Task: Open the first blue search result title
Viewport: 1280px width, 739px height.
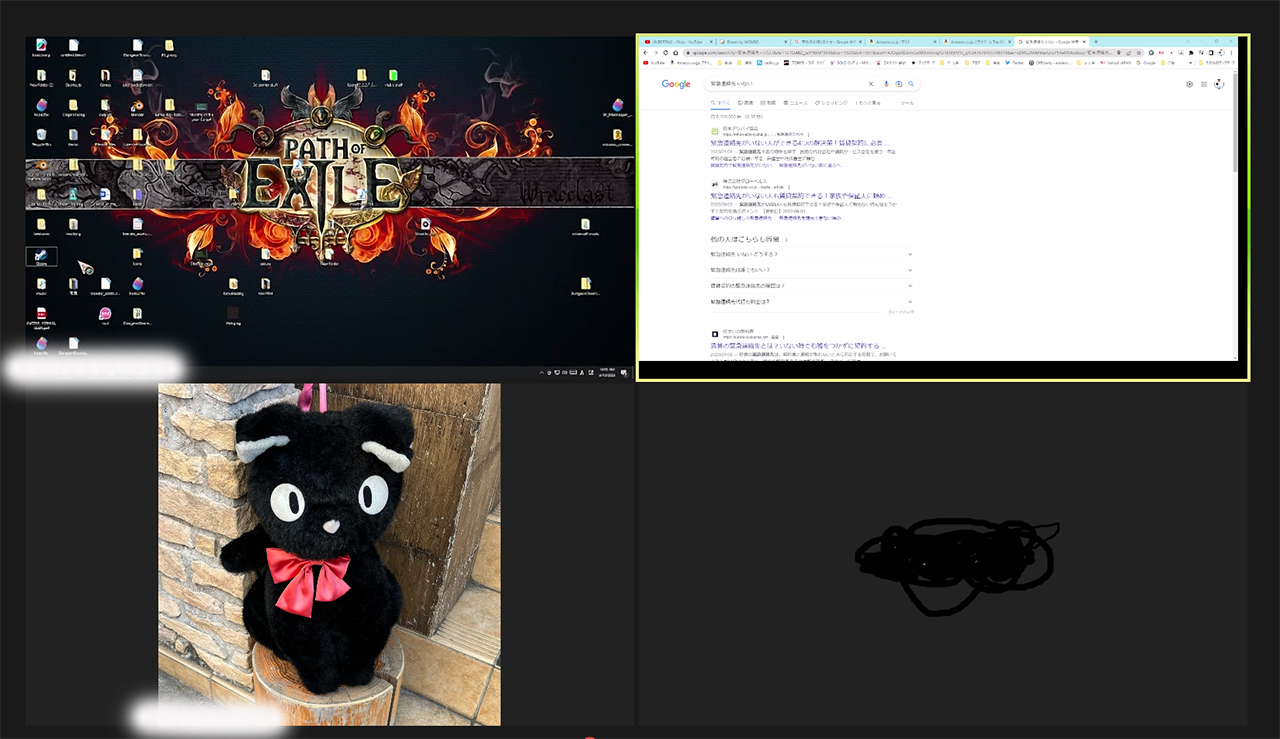Action: (801, 143)
